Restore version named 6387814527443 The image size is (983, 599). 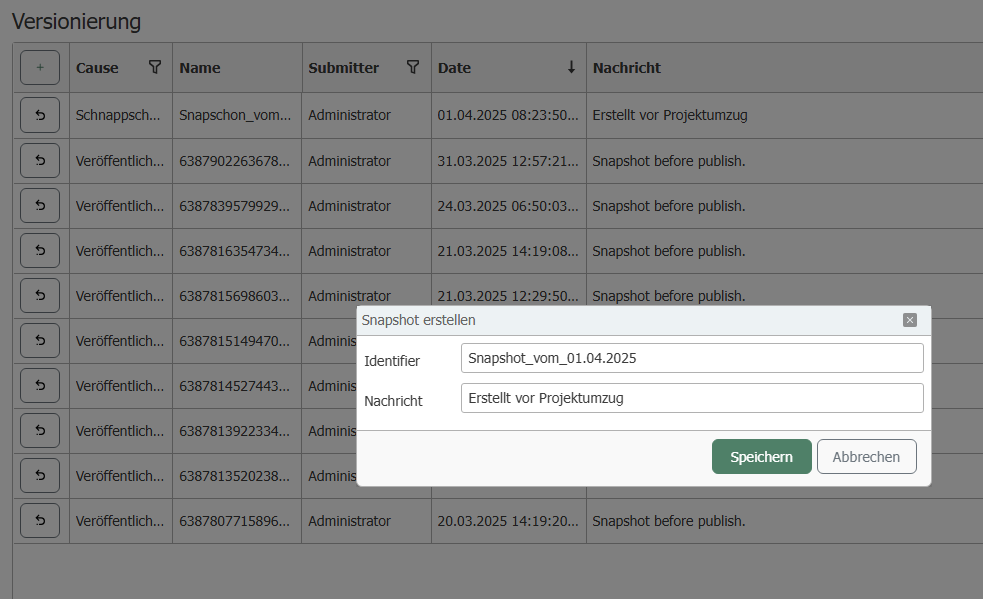point(40,386)
